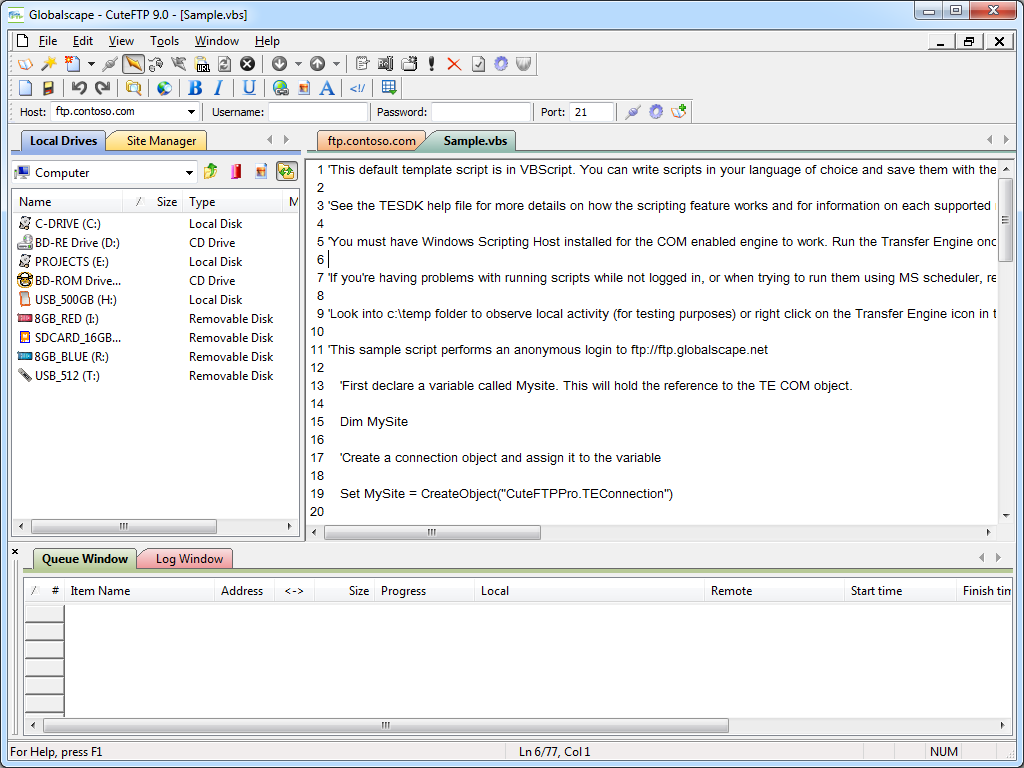
Task: Click the red X delete icon
Action: pyautogui.click(x=454, y=64)
